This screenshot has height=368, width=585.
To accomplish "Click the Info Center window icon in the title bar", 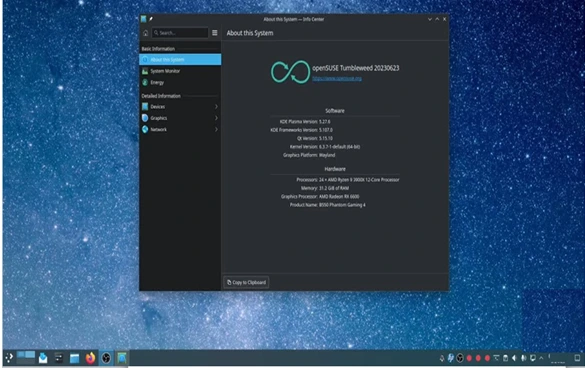I will [144, 19].
